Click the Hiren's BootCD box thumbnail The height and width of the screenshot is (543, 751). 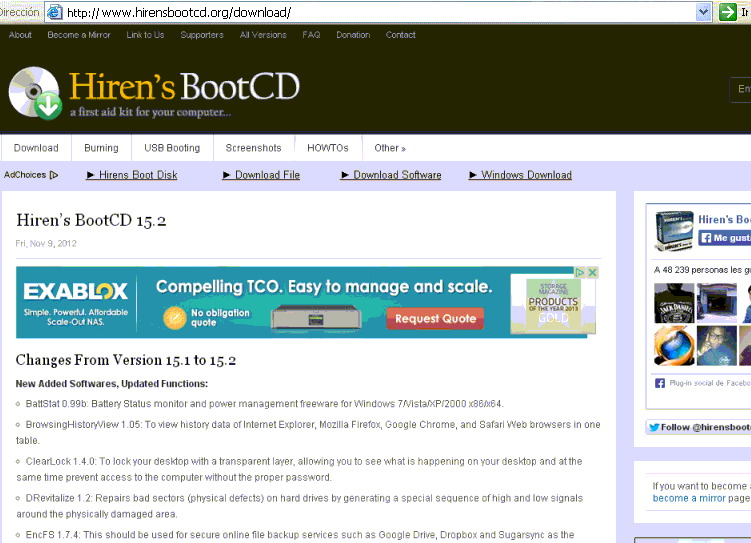(674, 231)
